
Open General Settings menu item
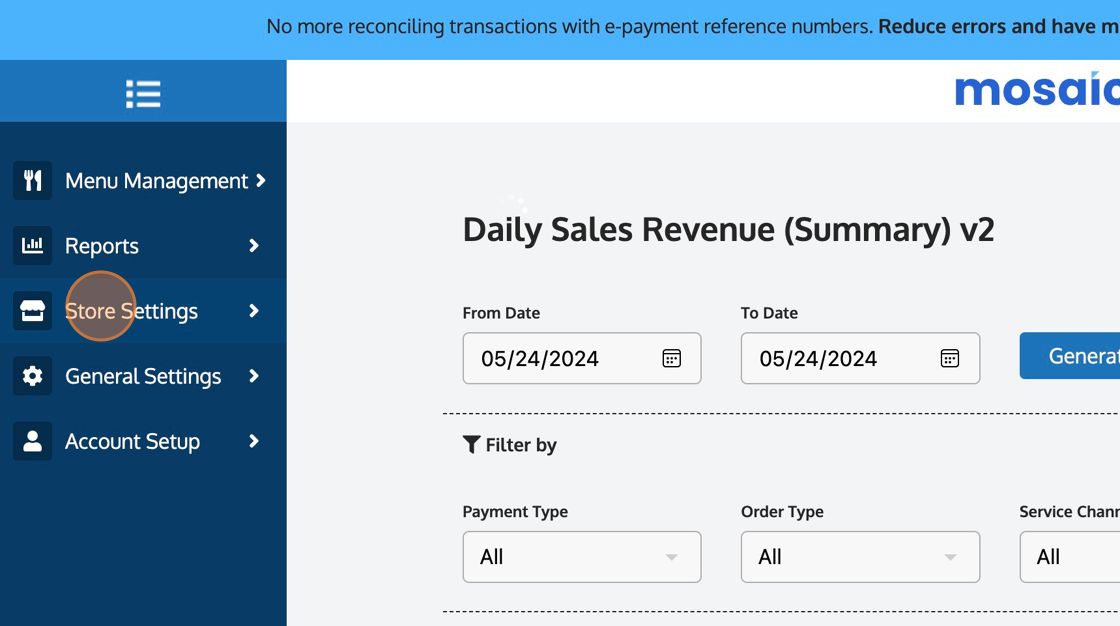[x=143, y=376]
